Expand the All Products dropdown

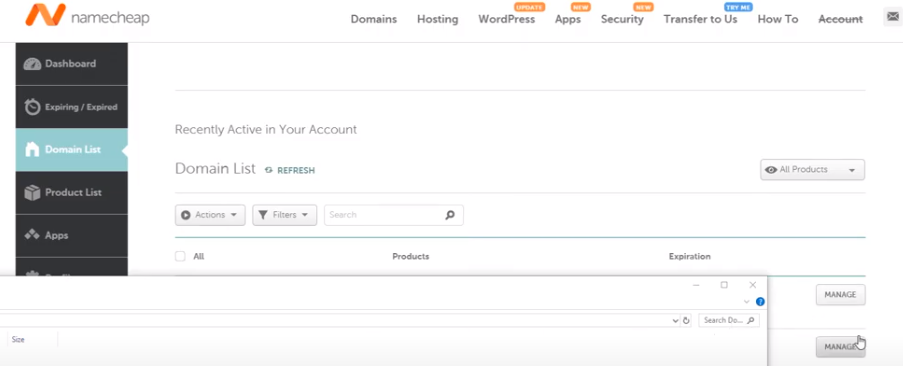(812, 170)
